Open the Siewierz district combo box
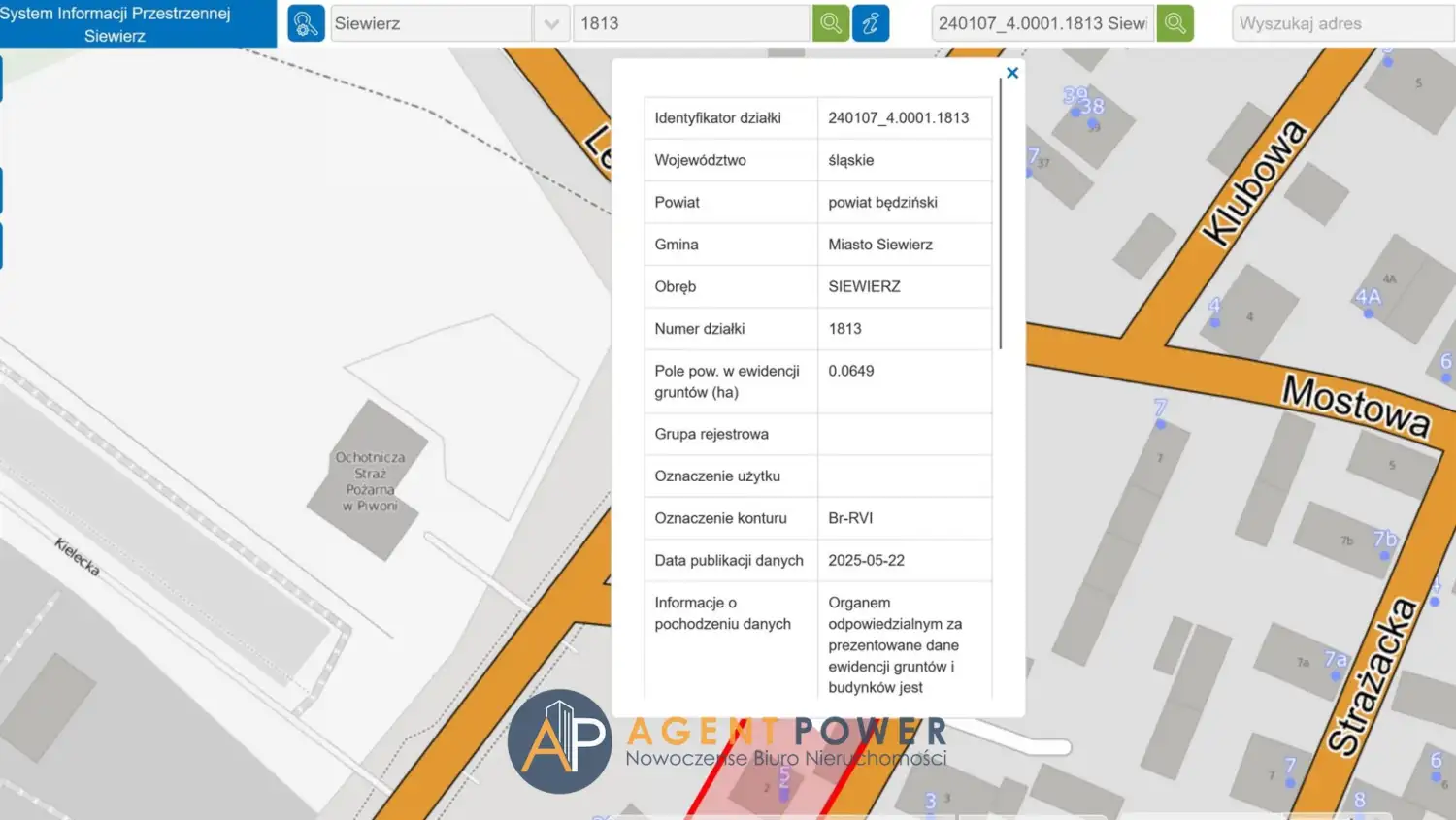 [x=431, y=23]
